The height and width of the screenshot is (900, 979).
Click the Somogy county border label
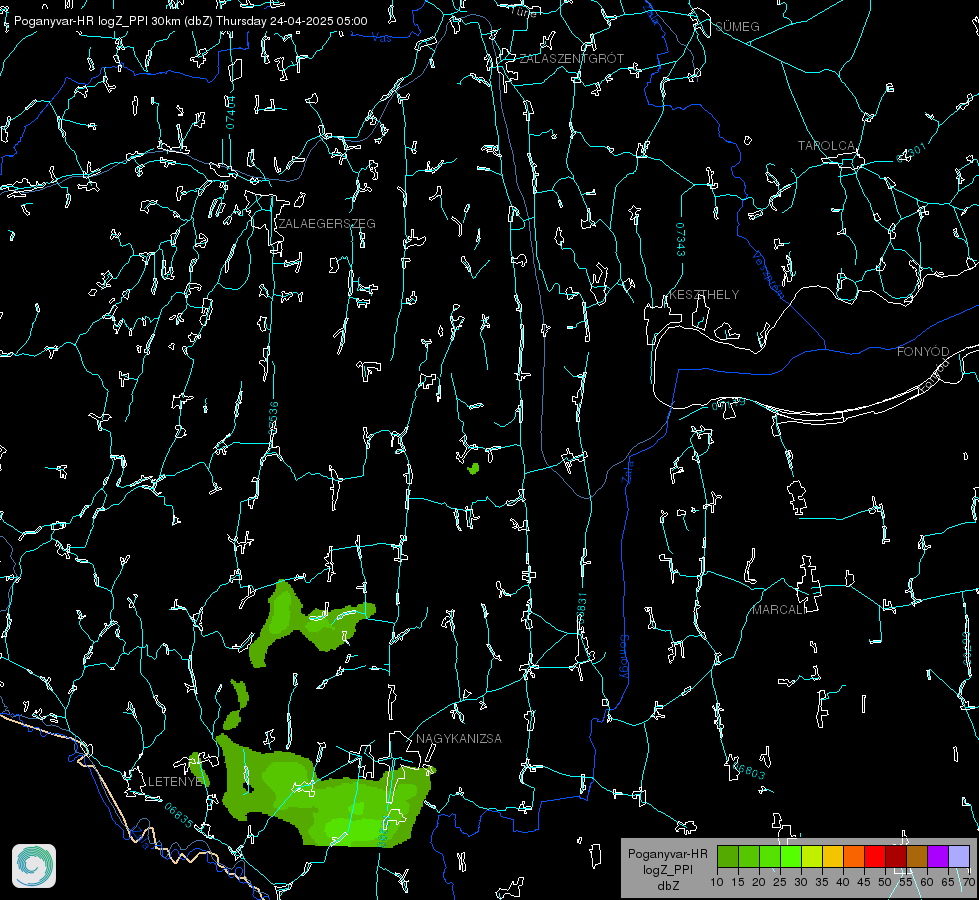[623, 656]
